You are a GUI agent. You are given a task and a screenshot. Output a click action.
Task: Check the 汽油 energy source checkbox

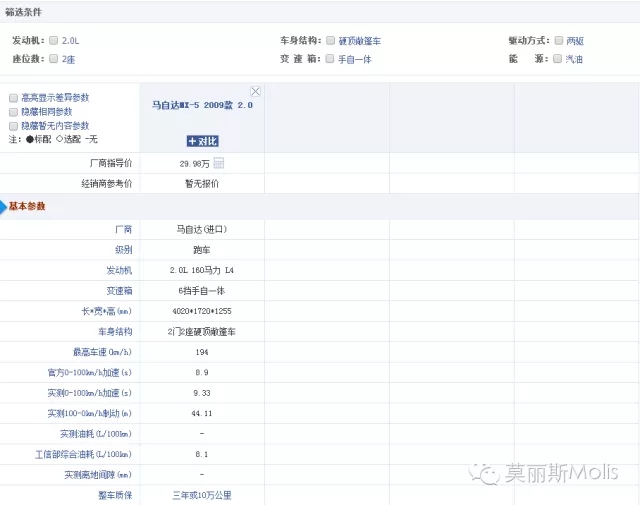click(558, 59)
